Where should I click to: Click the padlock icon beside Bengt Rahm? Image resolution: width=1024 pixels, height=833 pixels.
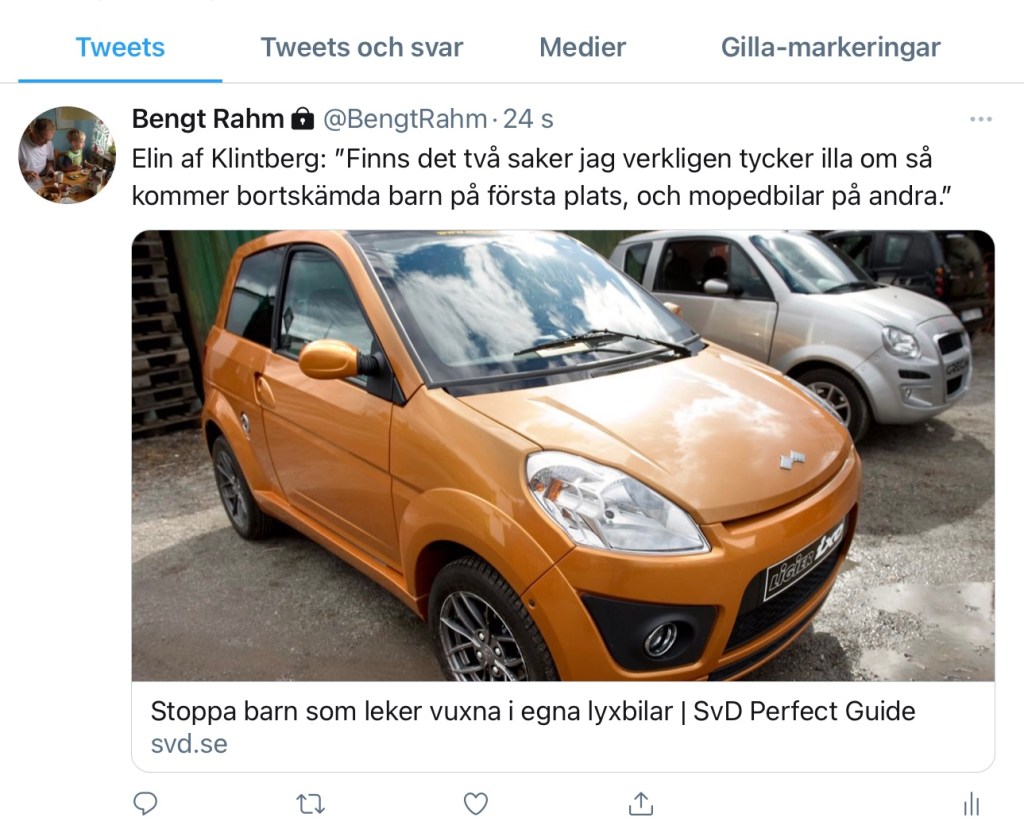tap(302, 120)
